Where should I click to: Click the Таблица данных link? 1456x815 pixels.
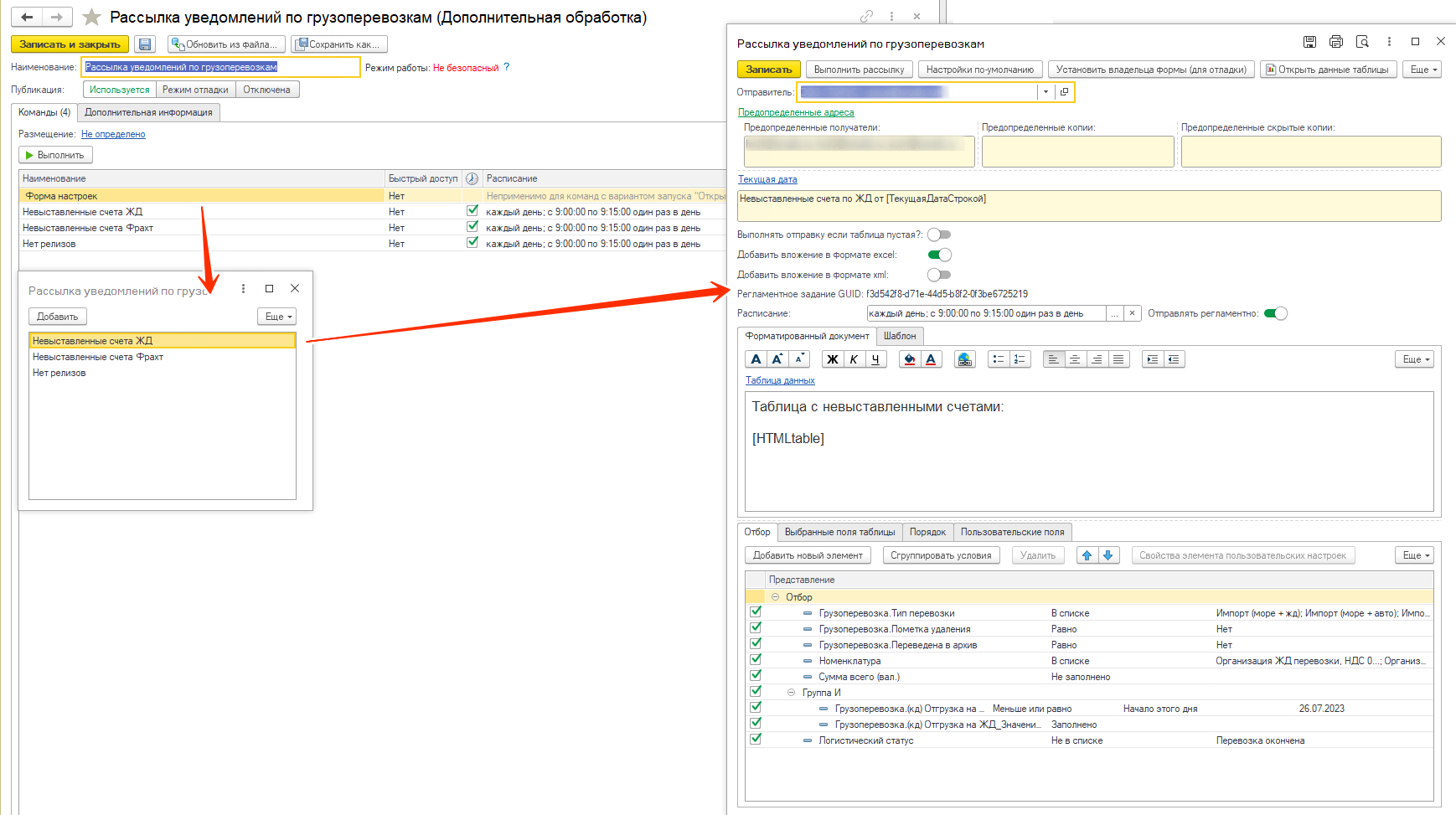tap(780, 380)
